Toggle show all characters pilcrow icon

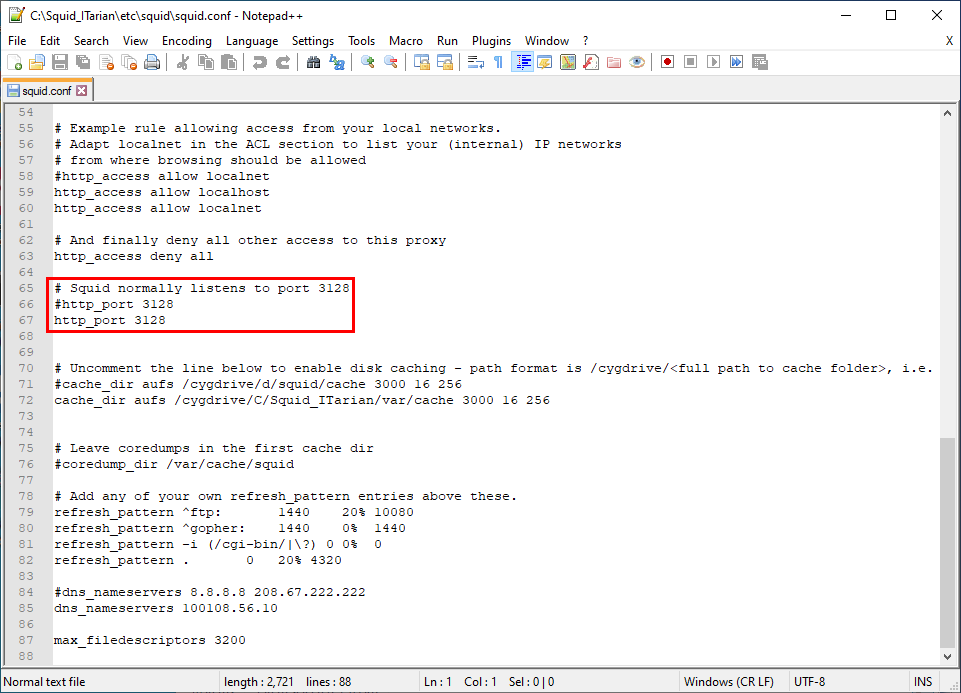coord(498,62)
